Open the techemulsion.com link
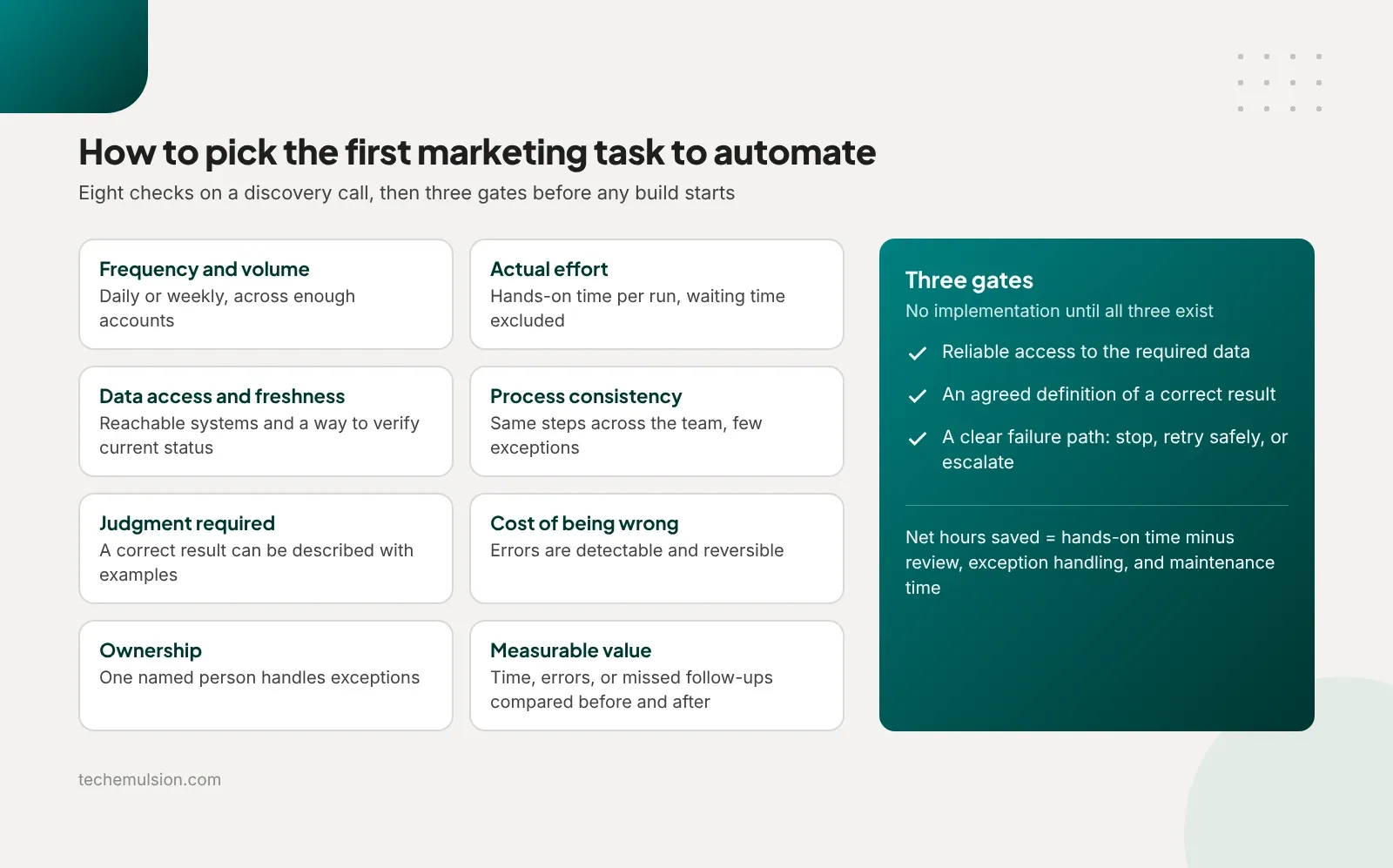Screen dimensions: 1393x868 (x=150, y=779)
